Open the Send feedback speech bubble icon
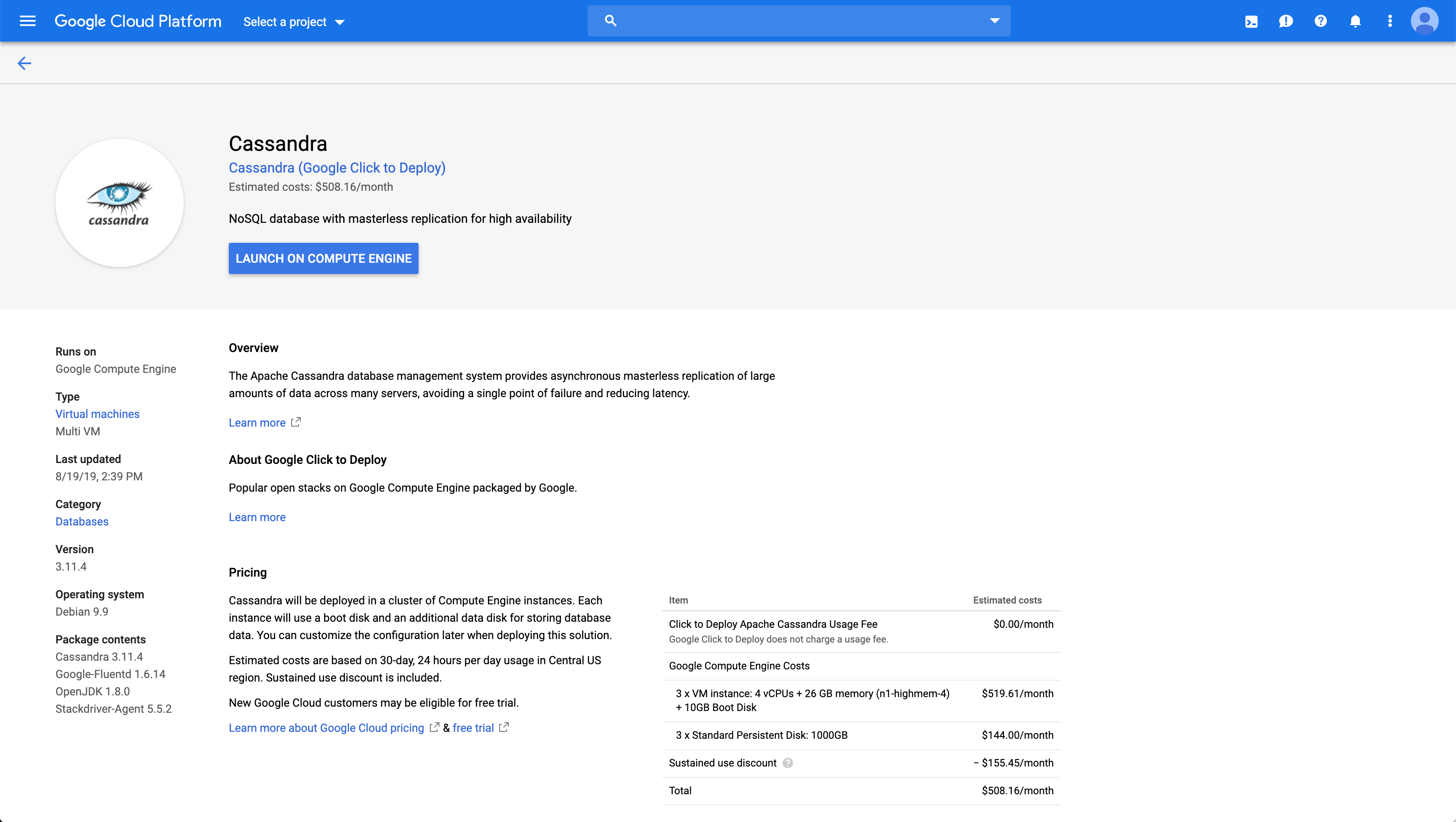 point(1286,21)
